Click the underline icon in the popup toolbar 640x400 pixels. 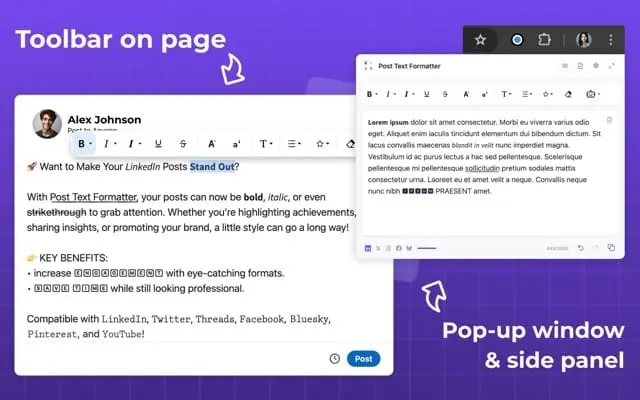(427, 94)
